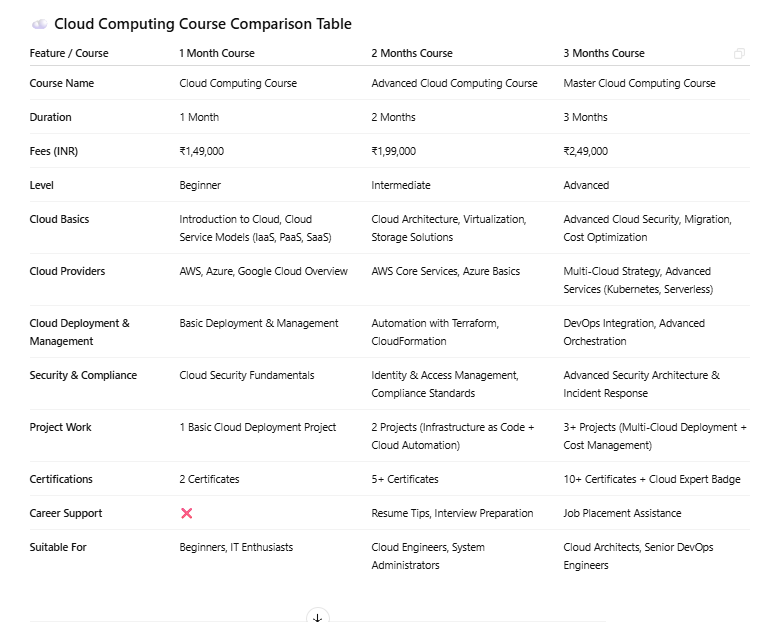
Task: Select the ₹2,49,000 fee cell
Action: [x=586, y=151]
